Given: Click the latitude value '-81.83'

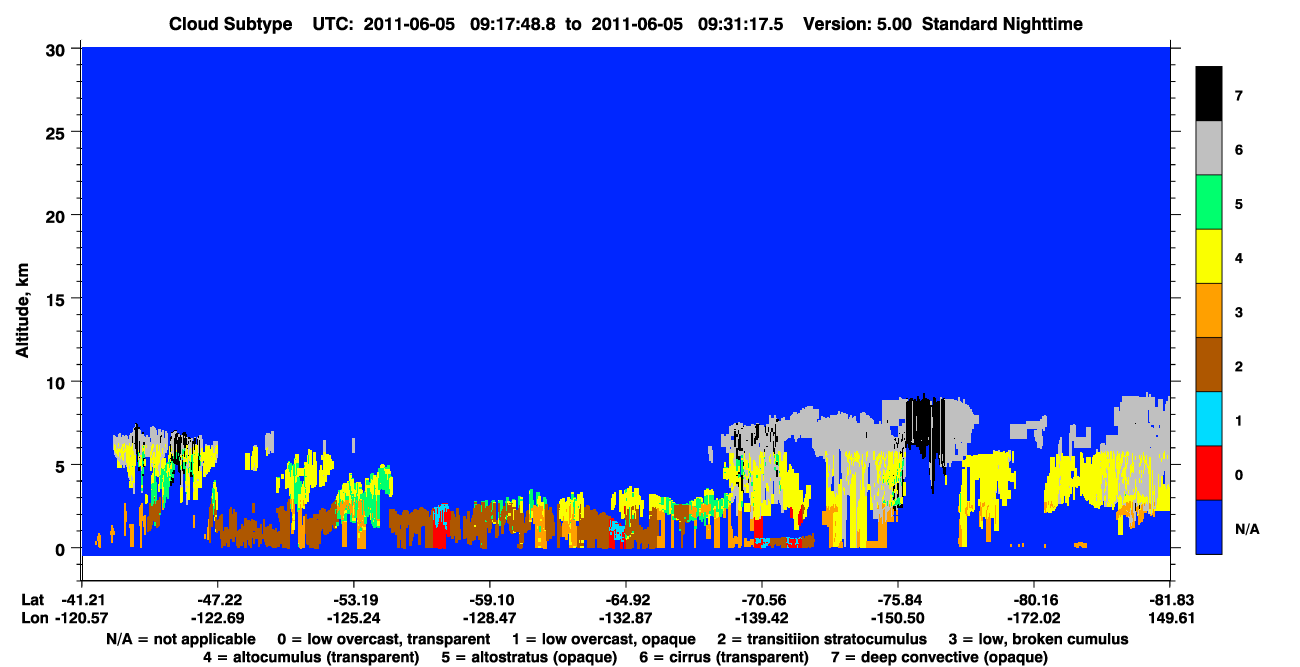Looking at the screenshot, I should pyautogui.click(x=1170, y=599).
